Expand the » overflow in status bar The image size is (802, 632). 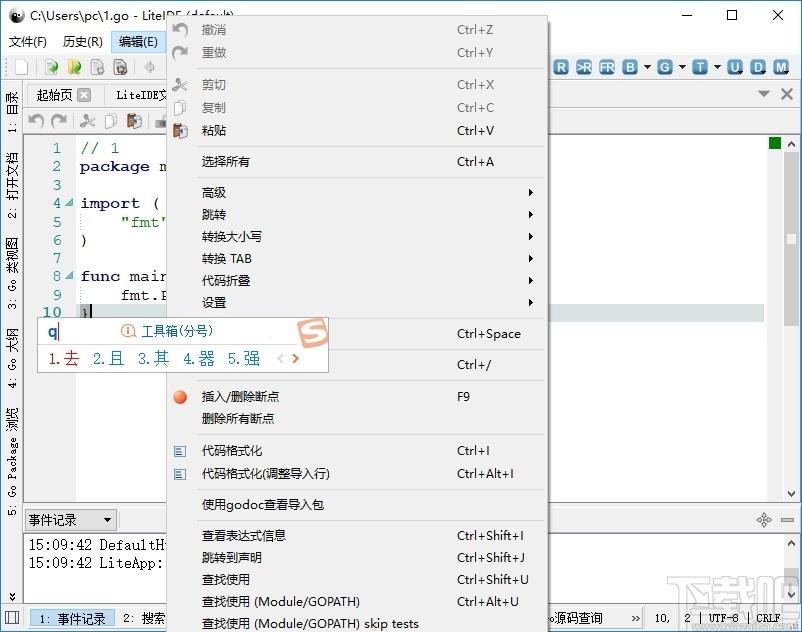coord(635,618)
